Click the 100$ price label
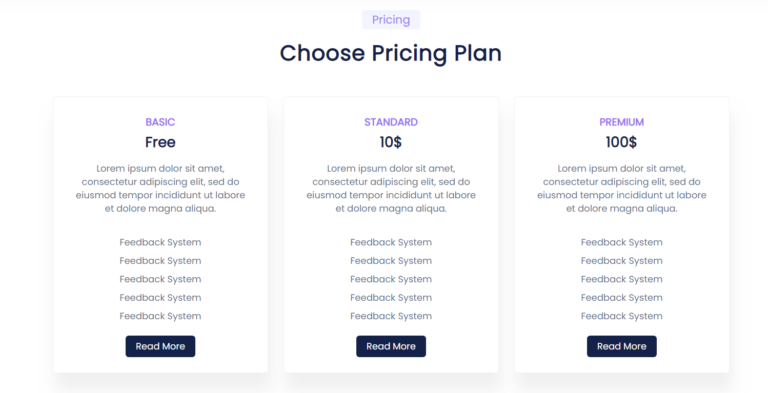Viewport: 768px width, 393px height. [x=622, y=142]
